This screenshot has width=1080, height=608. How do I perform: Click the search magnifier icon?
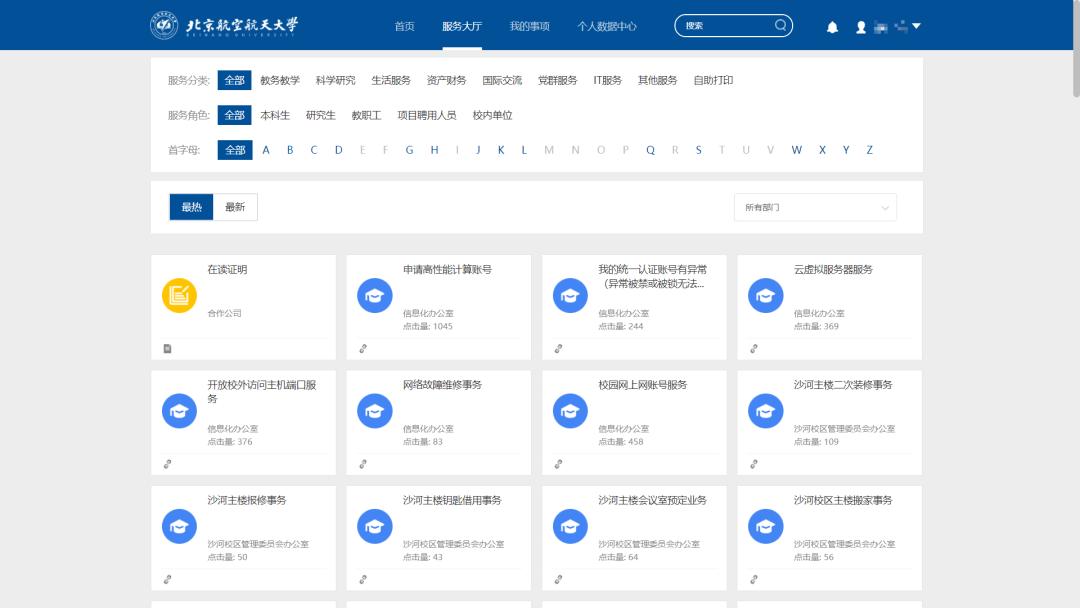(x=779, y=25)
